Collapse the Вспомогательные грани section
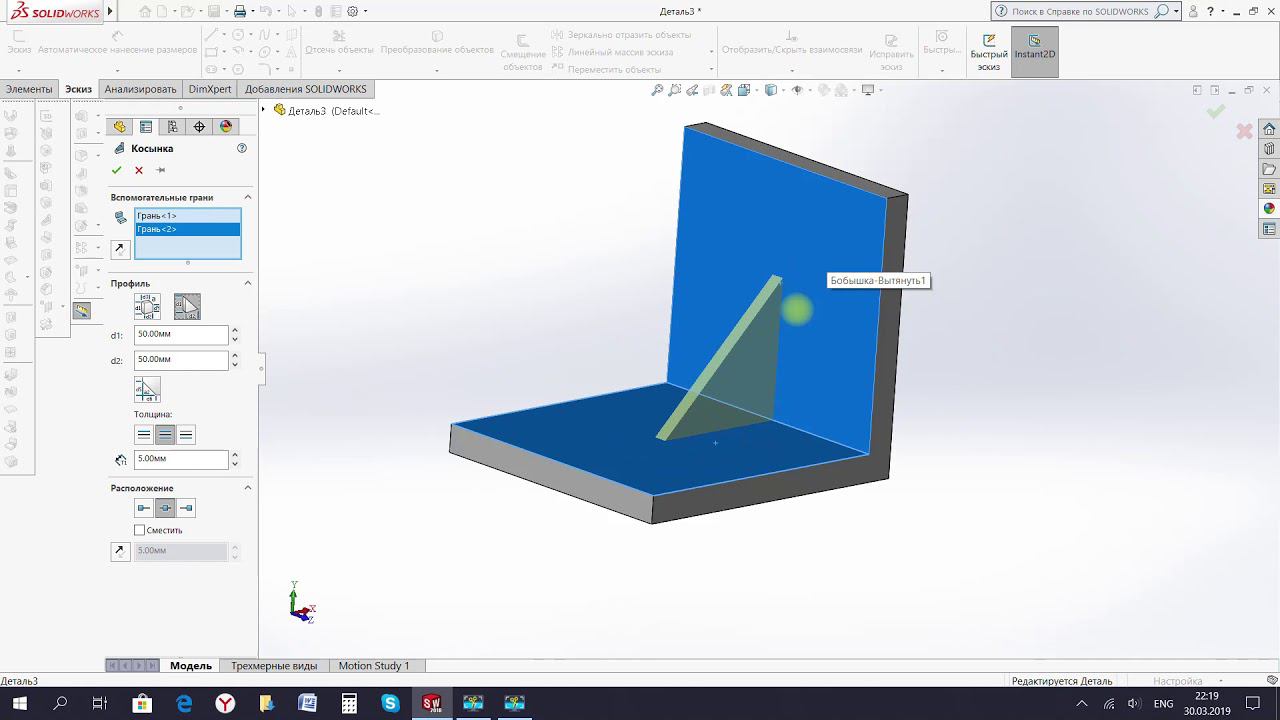This screenshot has height=720, width=1280. (x=247, y=197)
